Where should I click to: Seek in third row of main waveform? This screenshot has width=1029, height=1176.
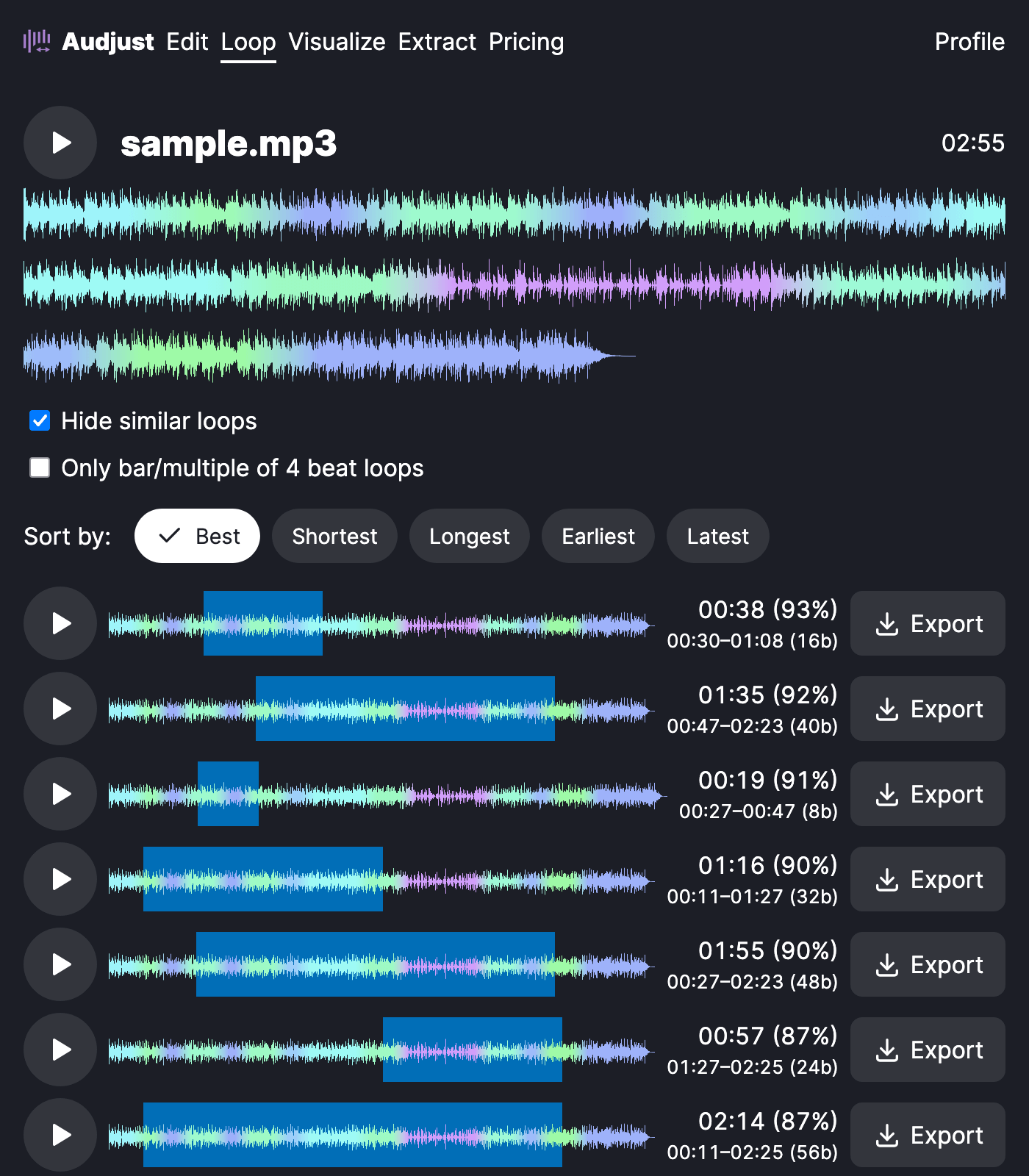click(329, 355)
